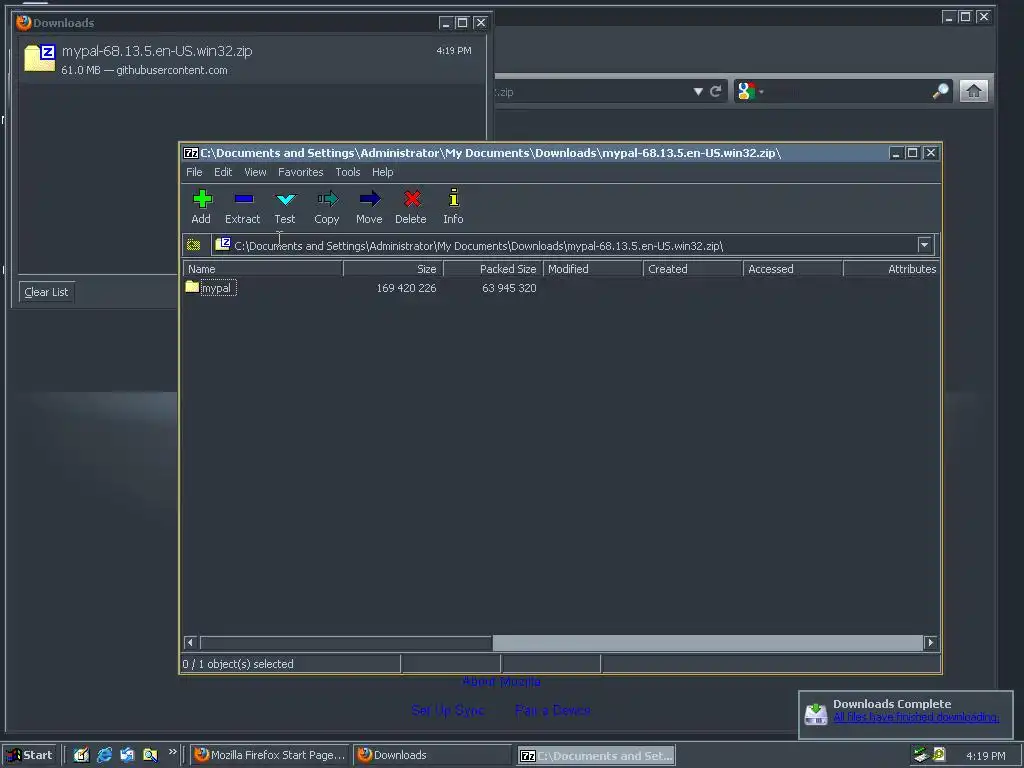Click the Outlook Express quick launch icon
1024x768 pixels.
pyautogui.click(x=127, y=755)
